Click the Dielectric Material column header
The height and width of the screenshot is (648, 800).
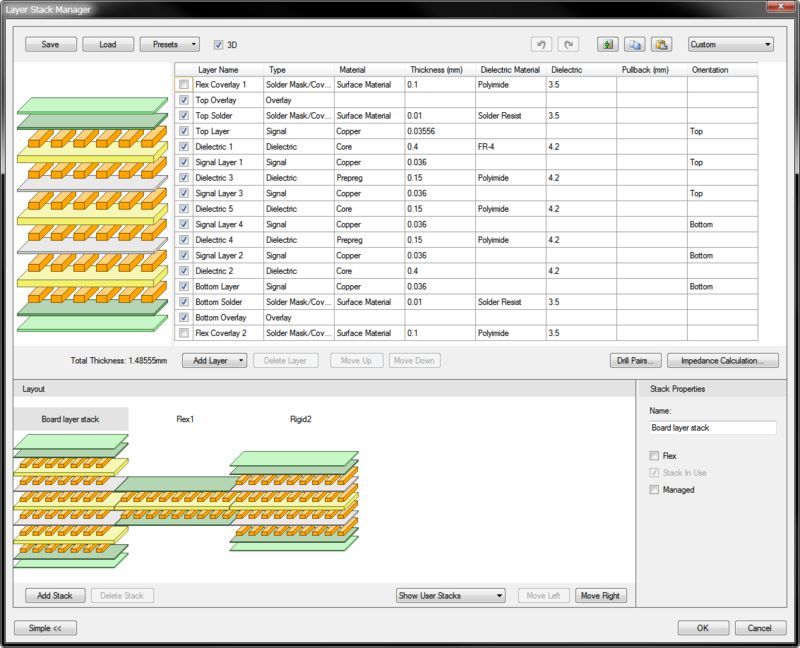pyautogui.click(x=510, y=70)
